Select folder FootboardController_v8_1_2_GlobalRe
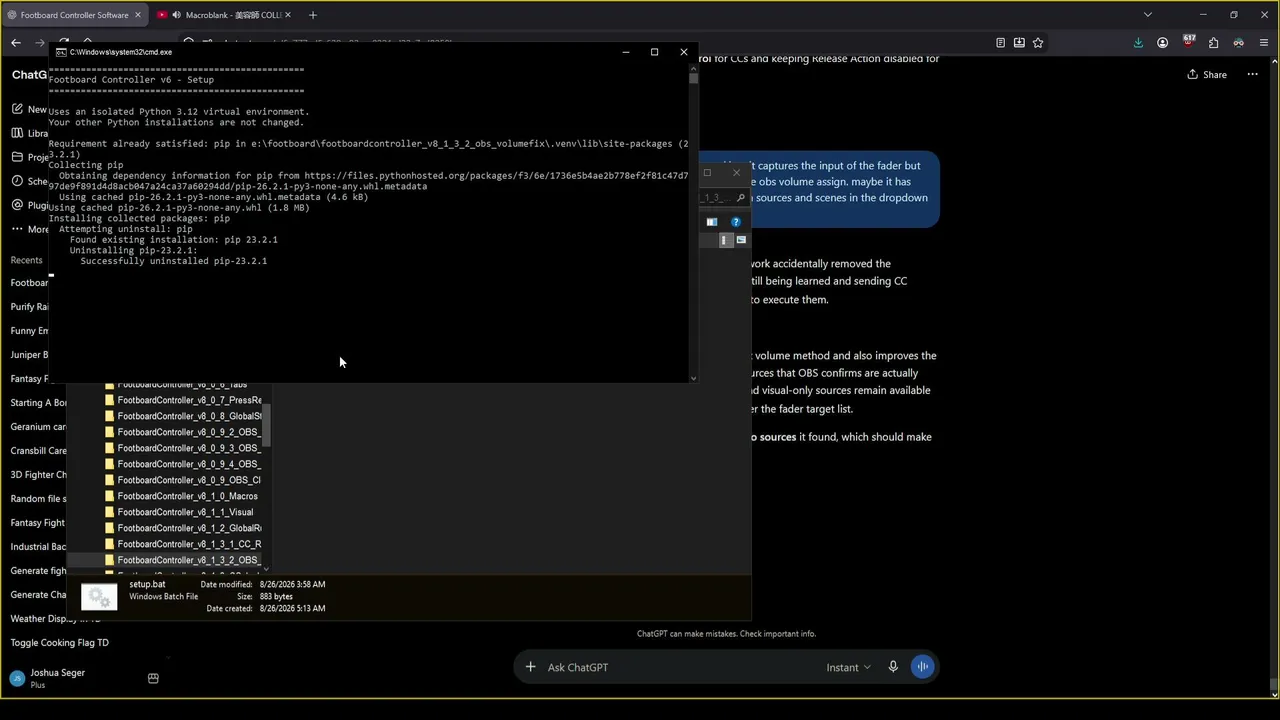Screen dimensions: 1280x720 coord(184,528)
